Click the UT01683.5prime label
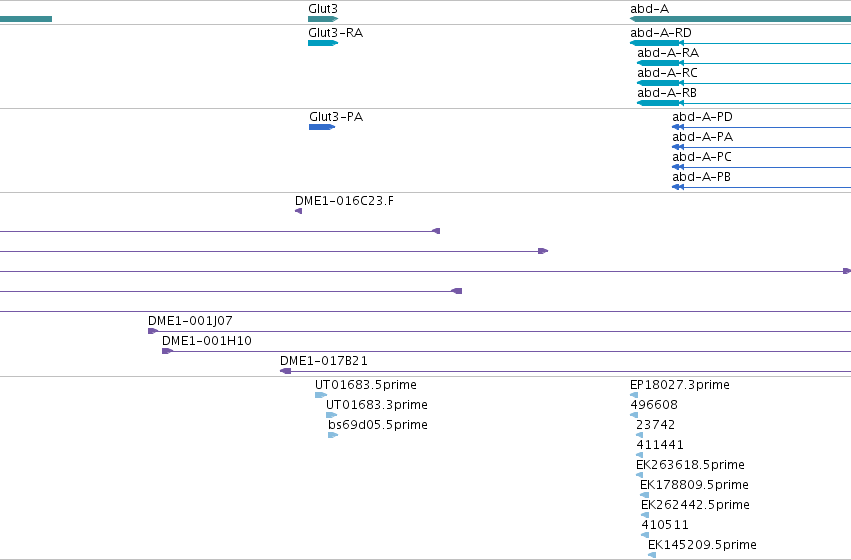 click(x=366, y=385)
